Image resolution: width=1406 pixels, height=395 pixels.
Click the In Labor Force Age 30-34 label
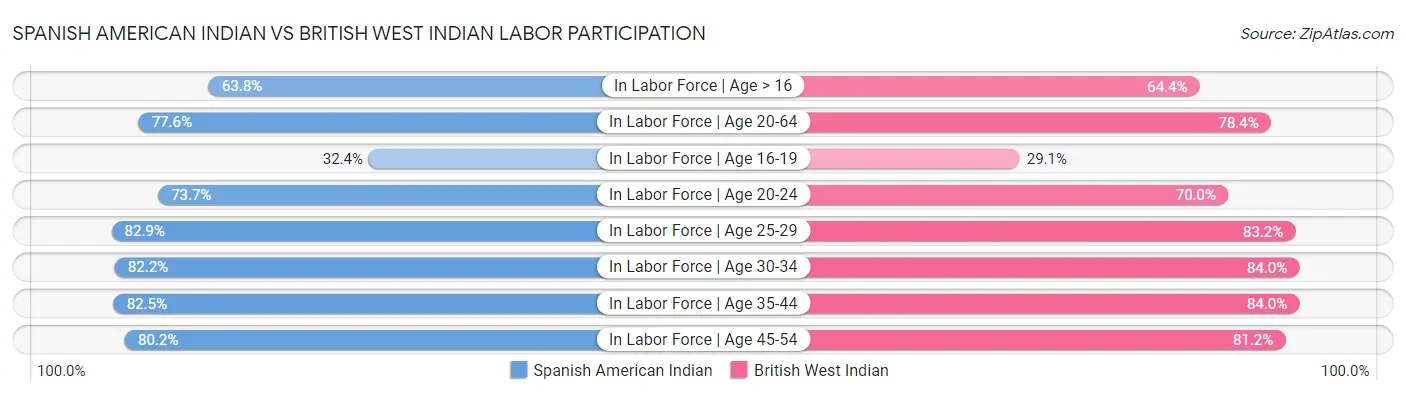pyautogui.click(x=703, y=266)
